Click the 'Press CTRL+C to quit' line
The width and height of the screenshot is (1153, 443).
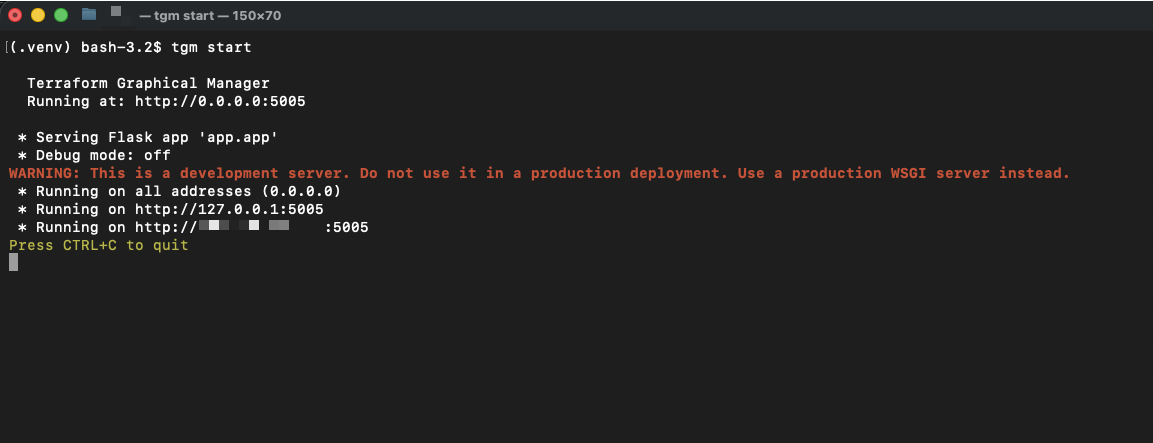tap(99, 245)
